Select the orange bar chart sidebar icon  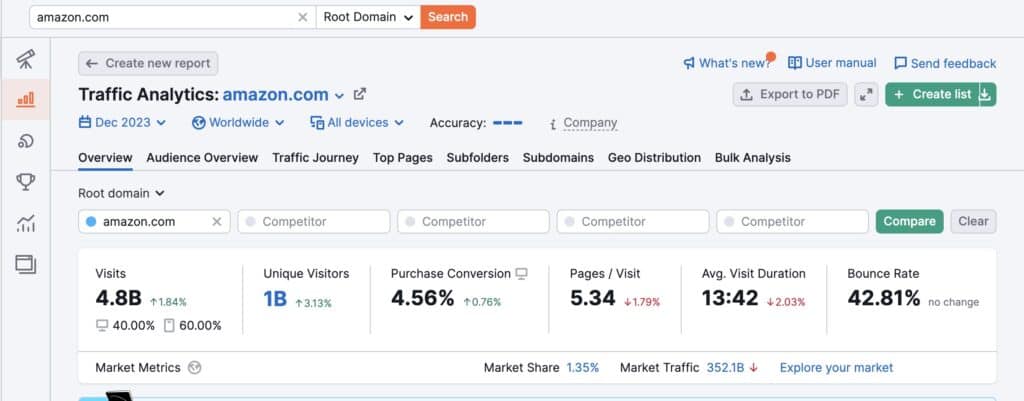click(x=25, y=99)
